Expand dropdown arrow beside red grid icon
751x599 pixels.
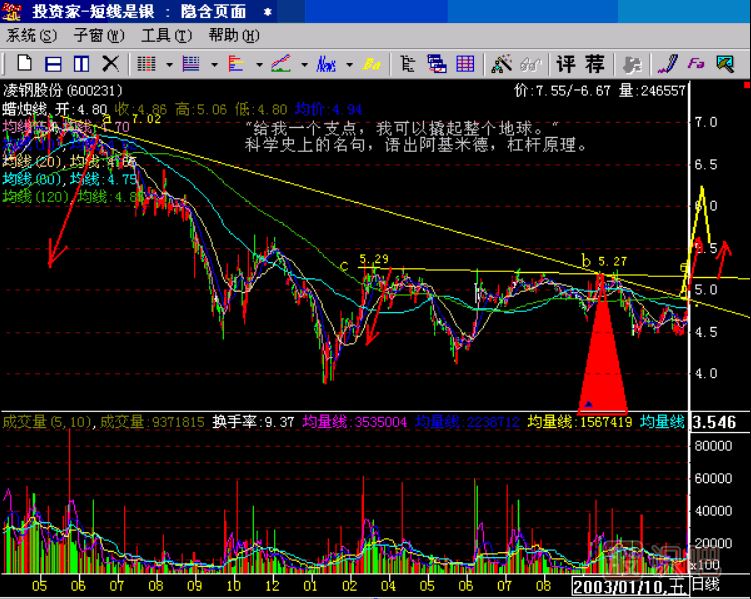(168, 65)
